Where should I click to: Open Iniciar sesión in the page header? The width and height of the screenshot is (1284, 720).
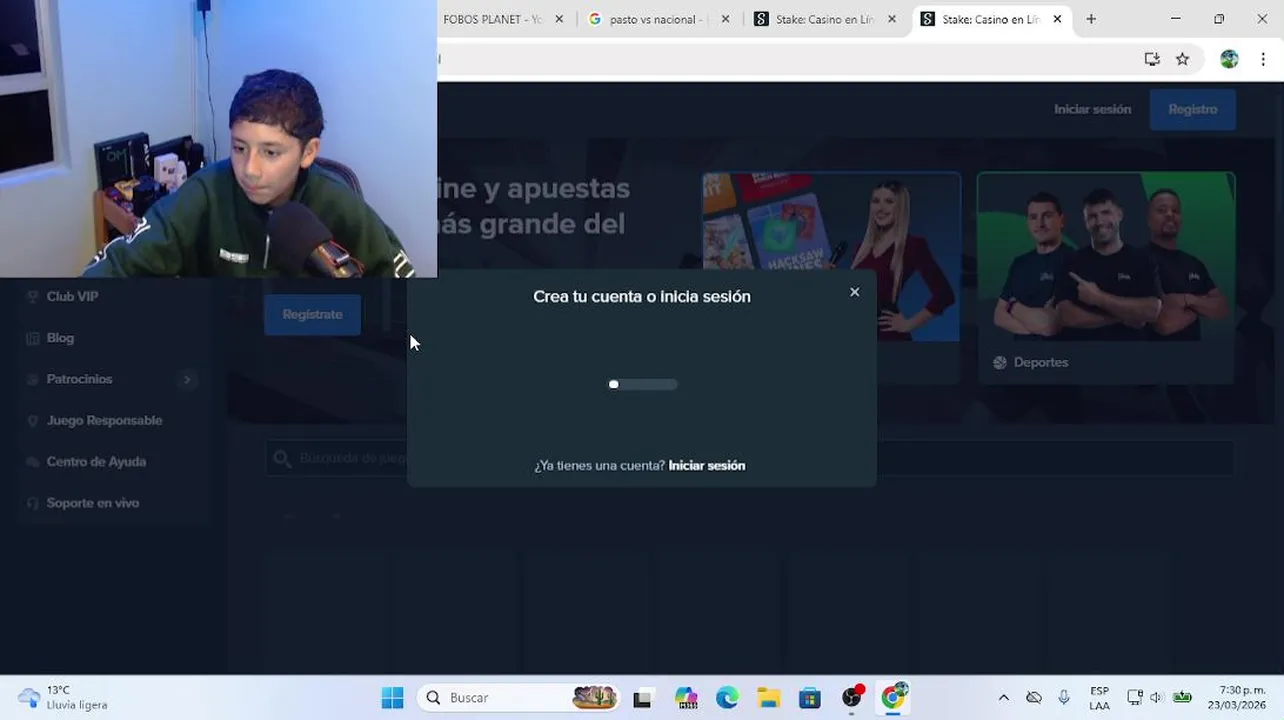tap(1092, 109)
